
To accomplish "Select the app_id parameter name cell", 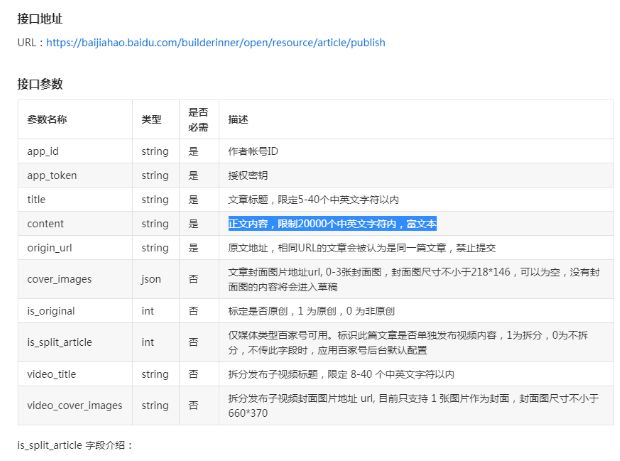I will [43, 151].
